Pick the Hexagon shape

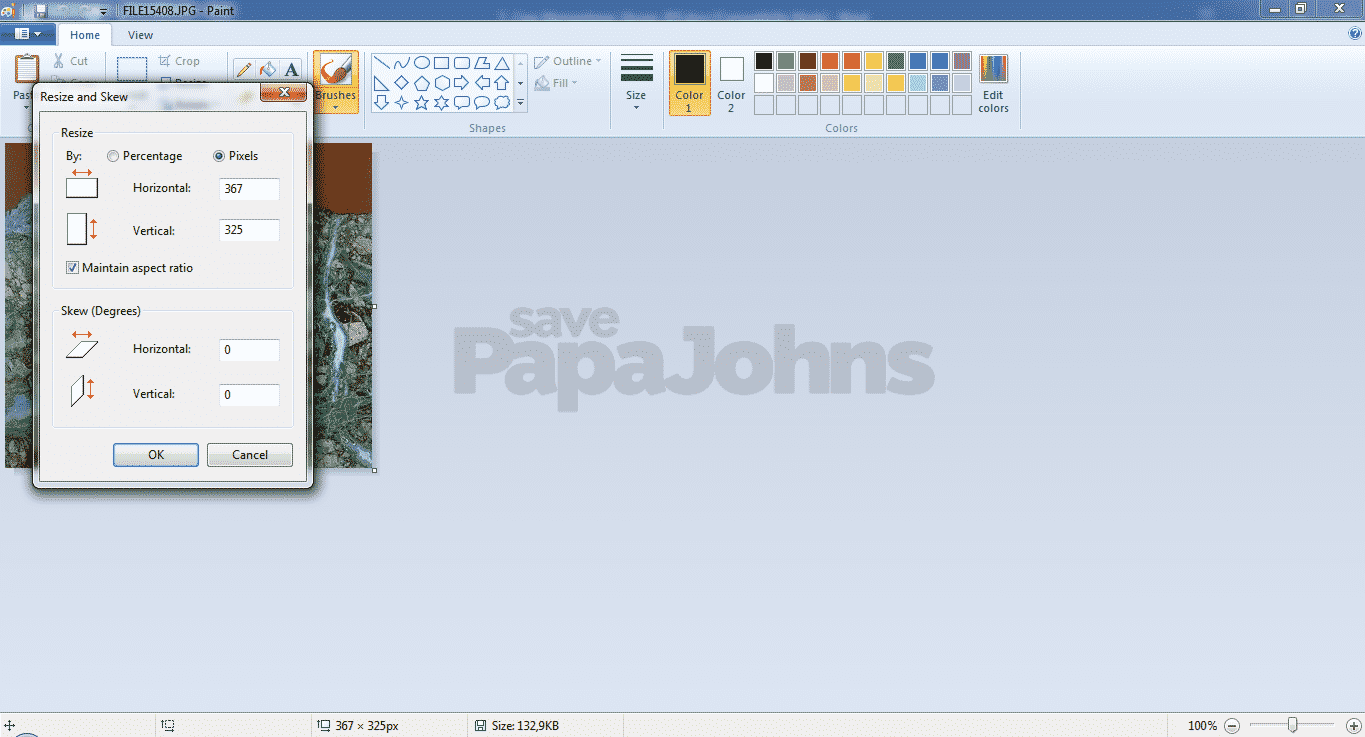pyautogui.click(x=441, y=82)
